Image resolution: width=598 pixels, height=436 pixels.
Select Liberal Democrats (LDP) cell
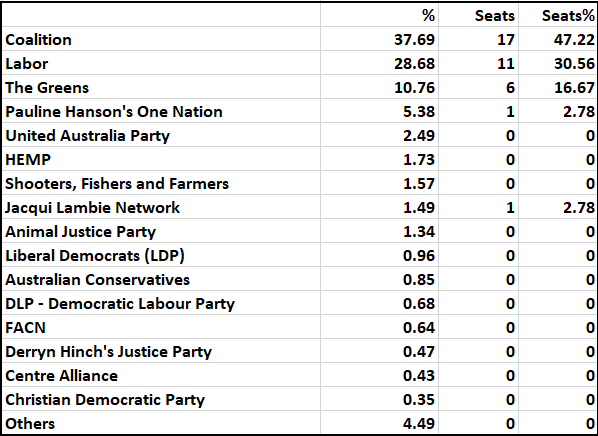coord(161,255)
